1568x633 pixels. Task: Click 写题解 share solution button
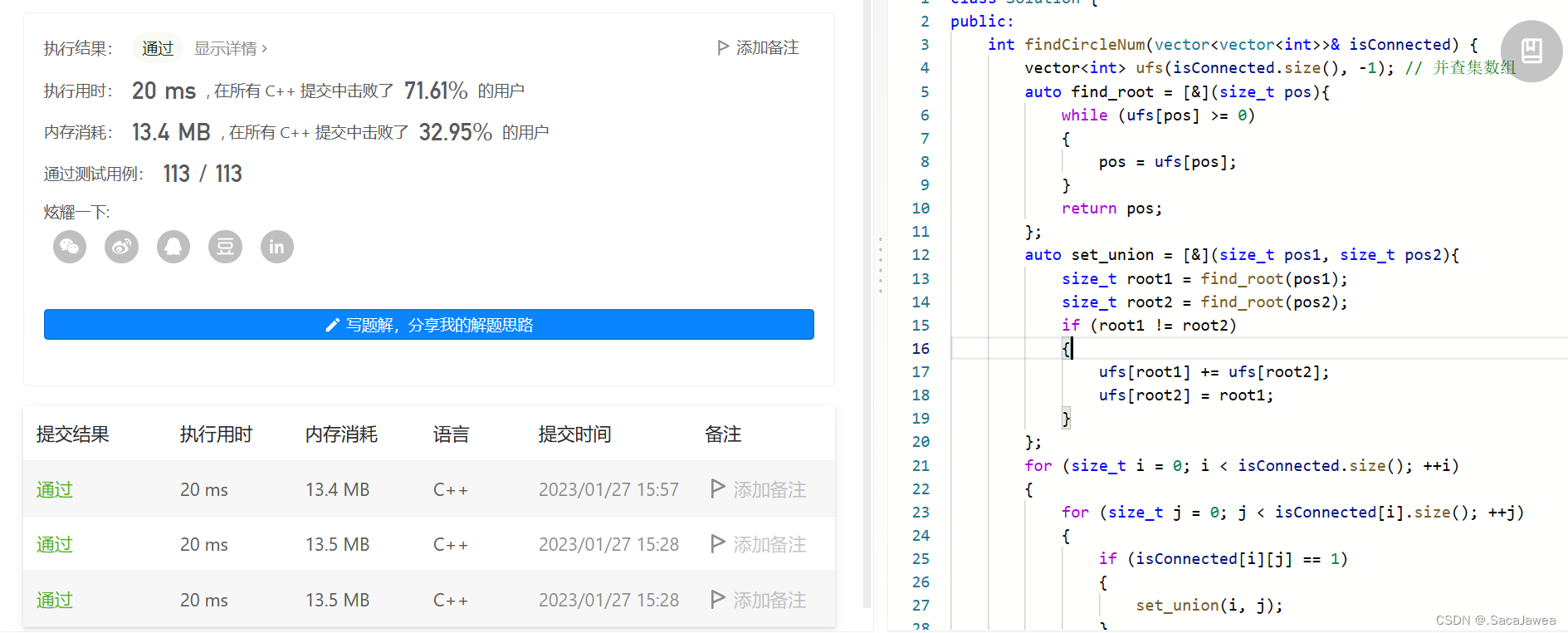click(429, 325)
